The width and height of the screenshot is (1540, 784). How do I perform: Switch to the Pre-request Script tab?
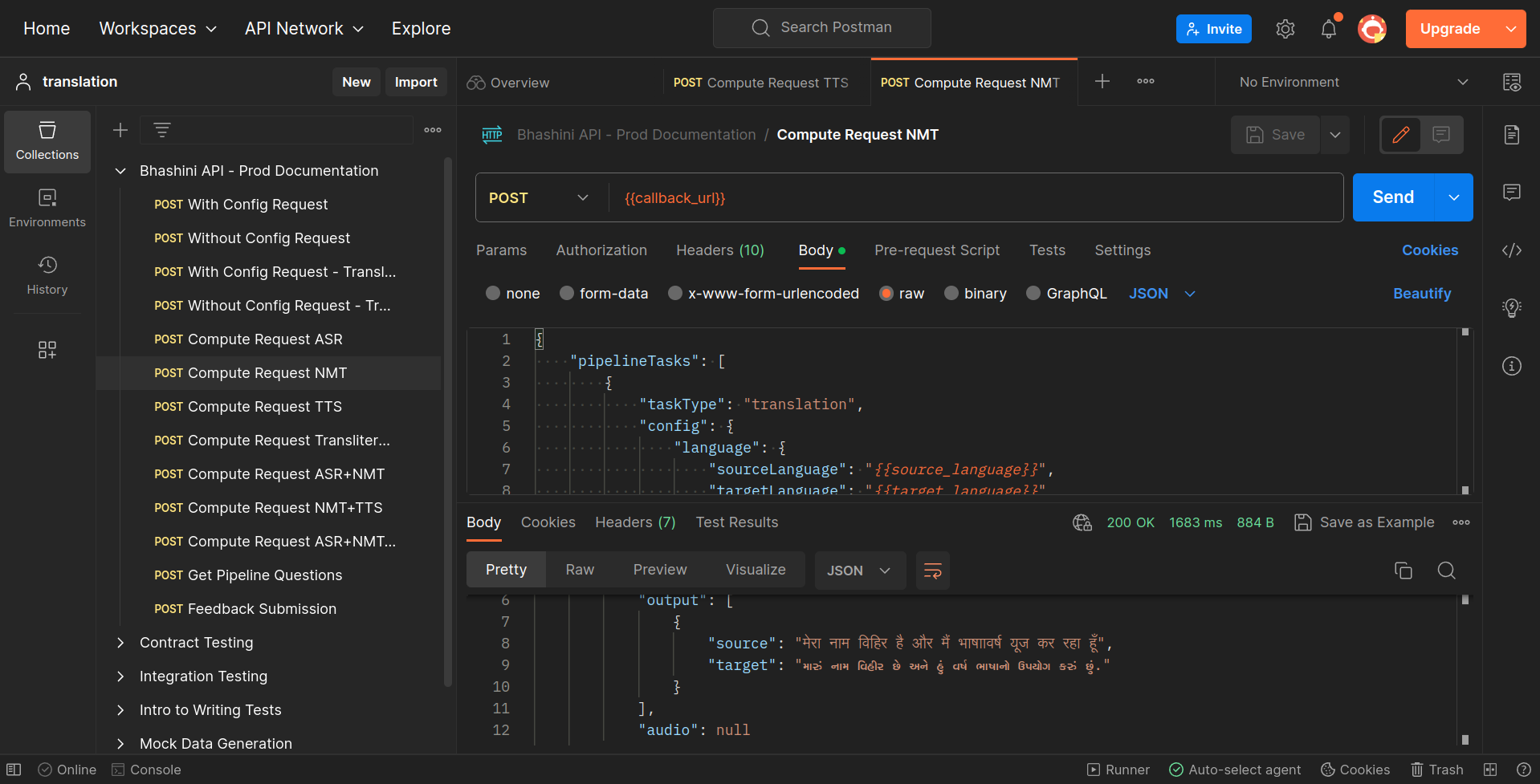(x=936, y=250)
